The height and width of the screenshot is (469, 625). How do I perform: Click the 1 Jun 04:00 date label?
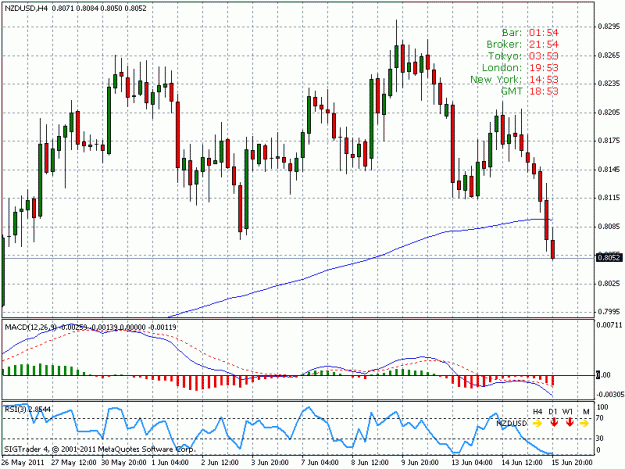click(x=170, y=462)
